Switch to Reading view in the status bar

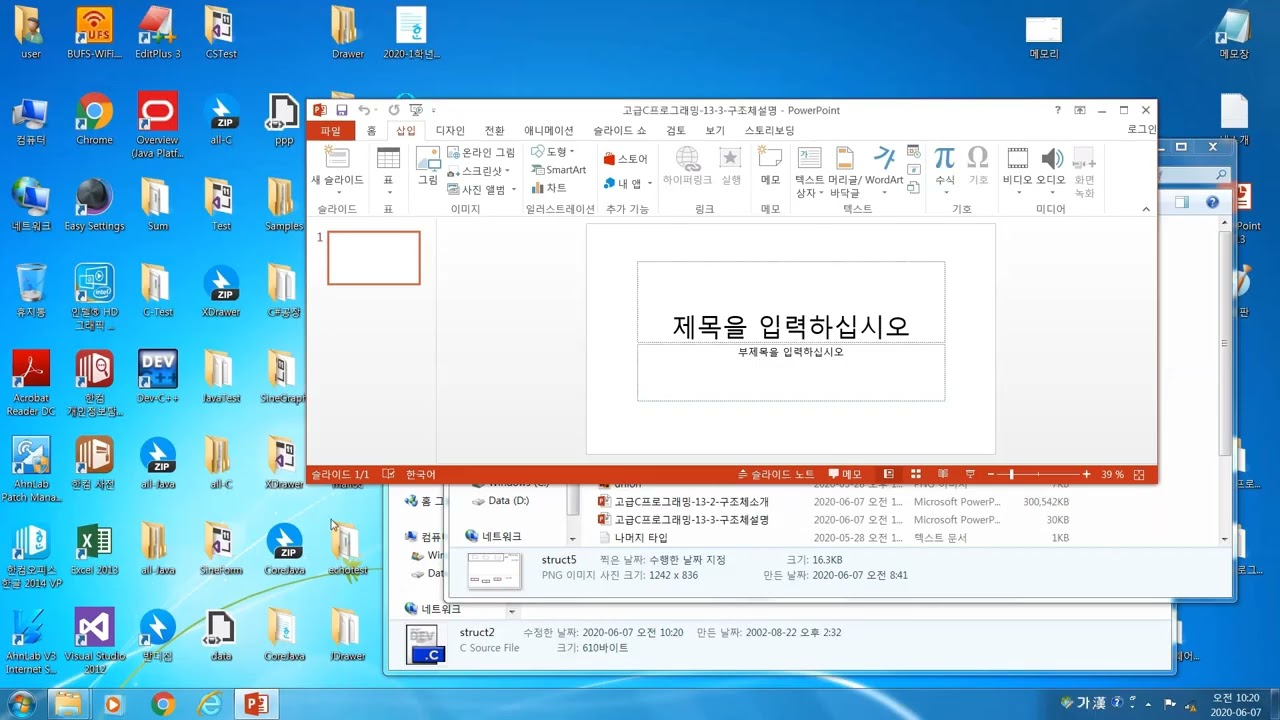[943, 474]
